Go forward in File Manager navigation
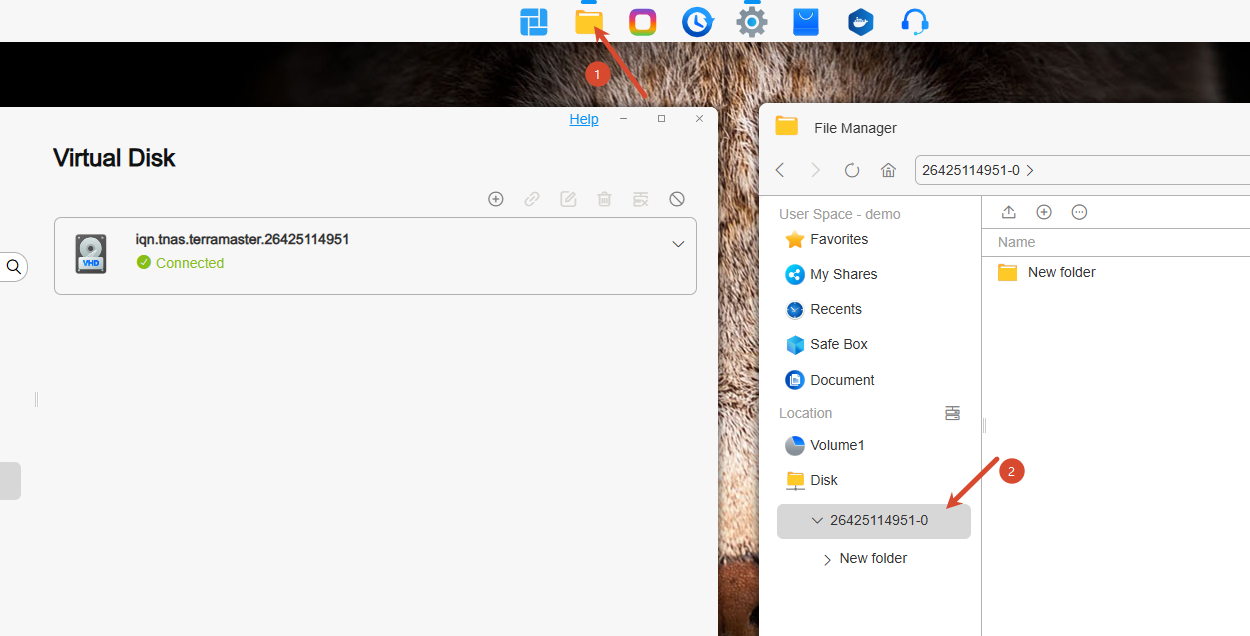 pyautogui.click(x=815, y=170)
